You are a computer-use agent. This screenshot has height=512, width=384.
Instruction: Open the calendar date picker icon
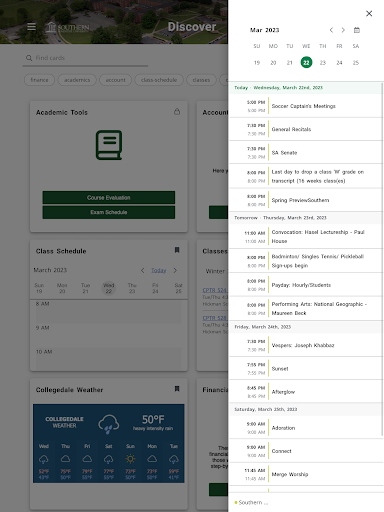point(357,30)
